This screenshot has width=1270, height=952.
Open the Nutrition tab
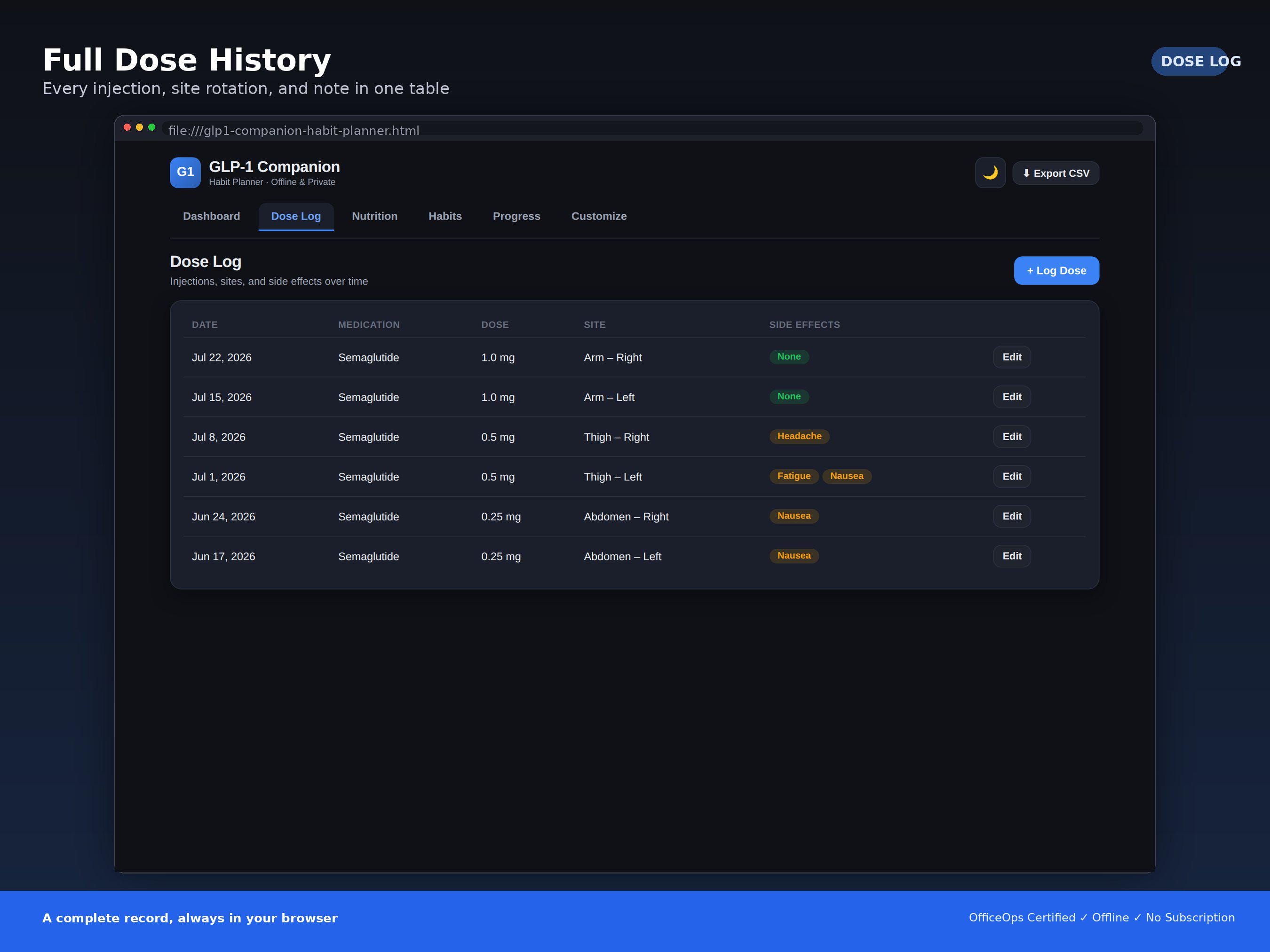(x=374, y=216)
